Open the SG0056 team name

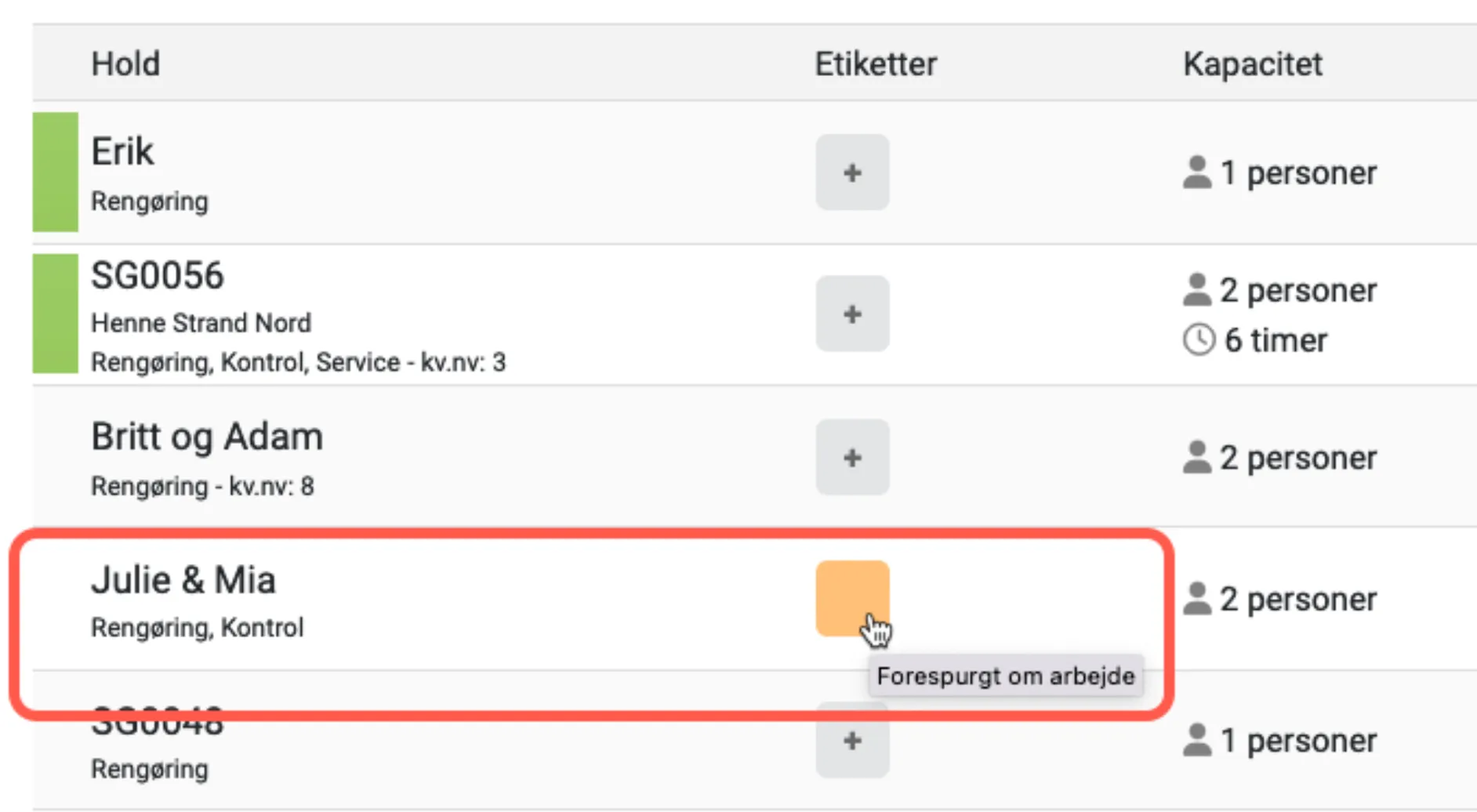point(158,276)
